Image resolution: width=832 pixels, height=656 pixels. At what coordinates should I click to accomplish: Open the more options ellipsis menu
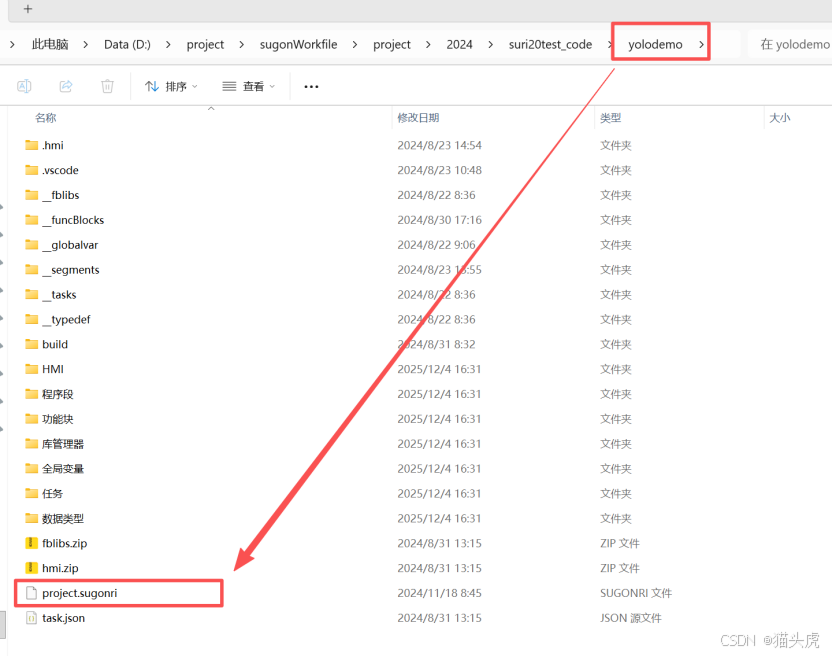(311, 87)
